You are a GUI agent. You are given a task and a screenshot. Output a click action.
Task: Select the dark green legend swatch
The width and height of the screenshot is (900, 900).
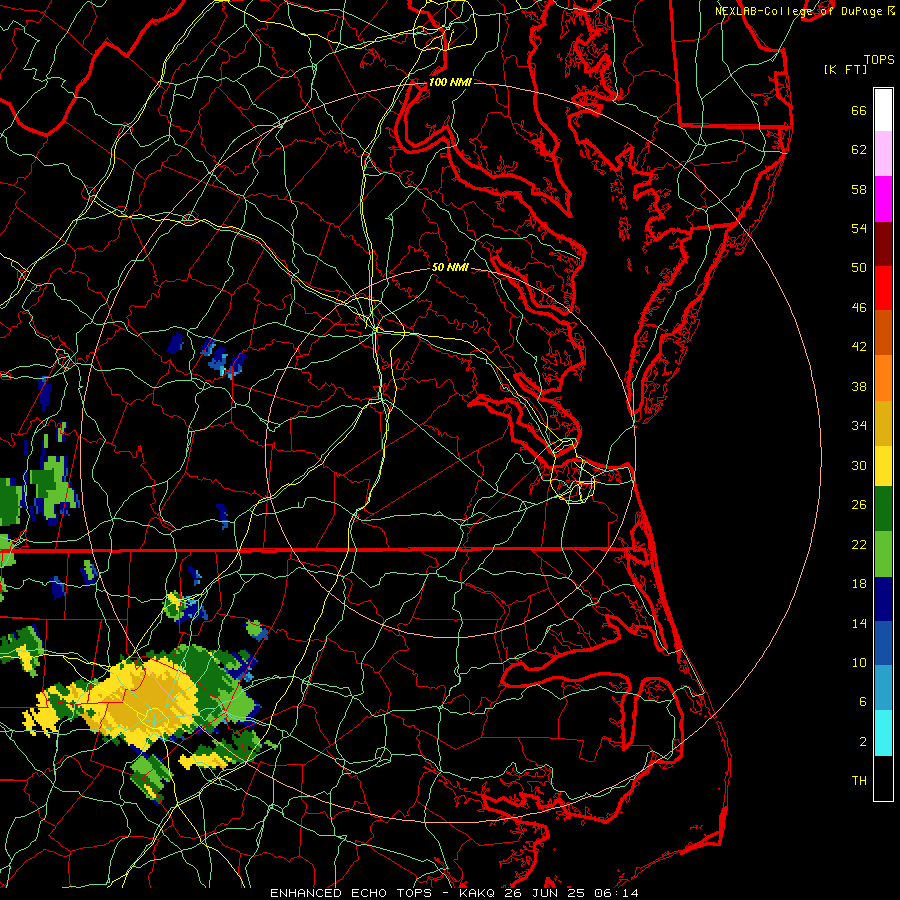[883, 509]
